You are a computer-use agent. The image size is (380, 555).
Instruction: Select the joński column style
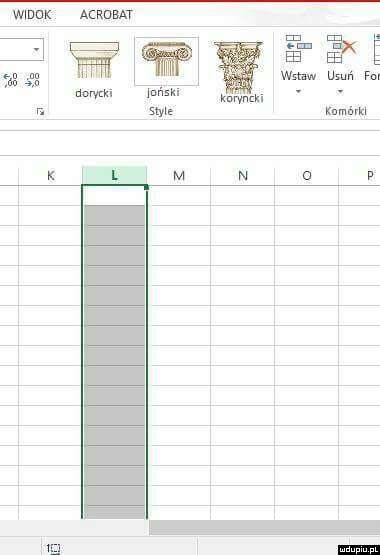(166, 67)
